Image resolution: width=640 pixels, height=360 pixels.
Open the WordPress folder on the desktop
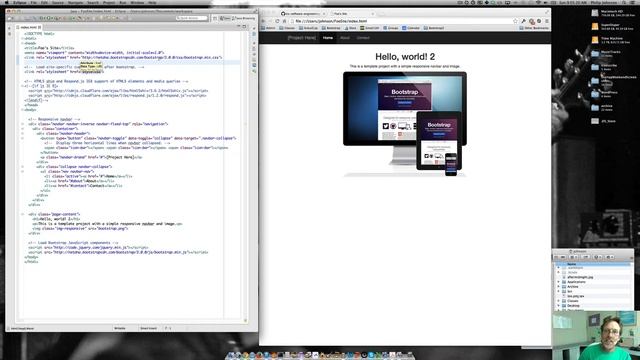(595, 94)
